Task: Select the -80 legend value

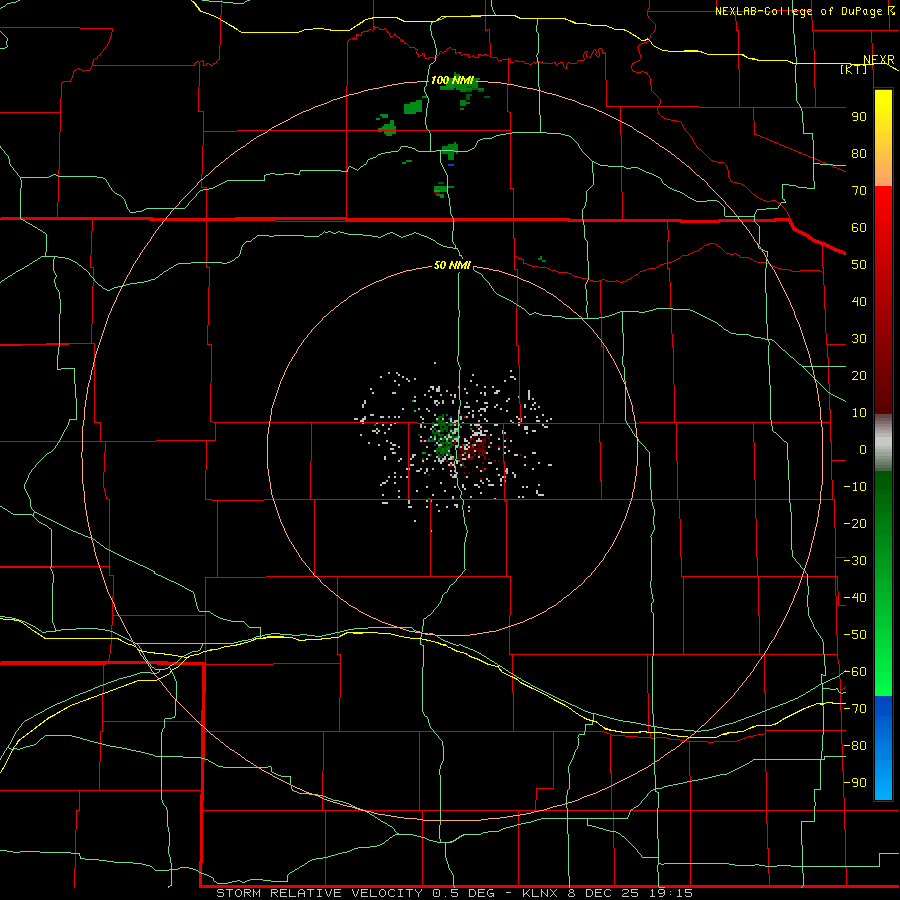Action: [855, 746]
